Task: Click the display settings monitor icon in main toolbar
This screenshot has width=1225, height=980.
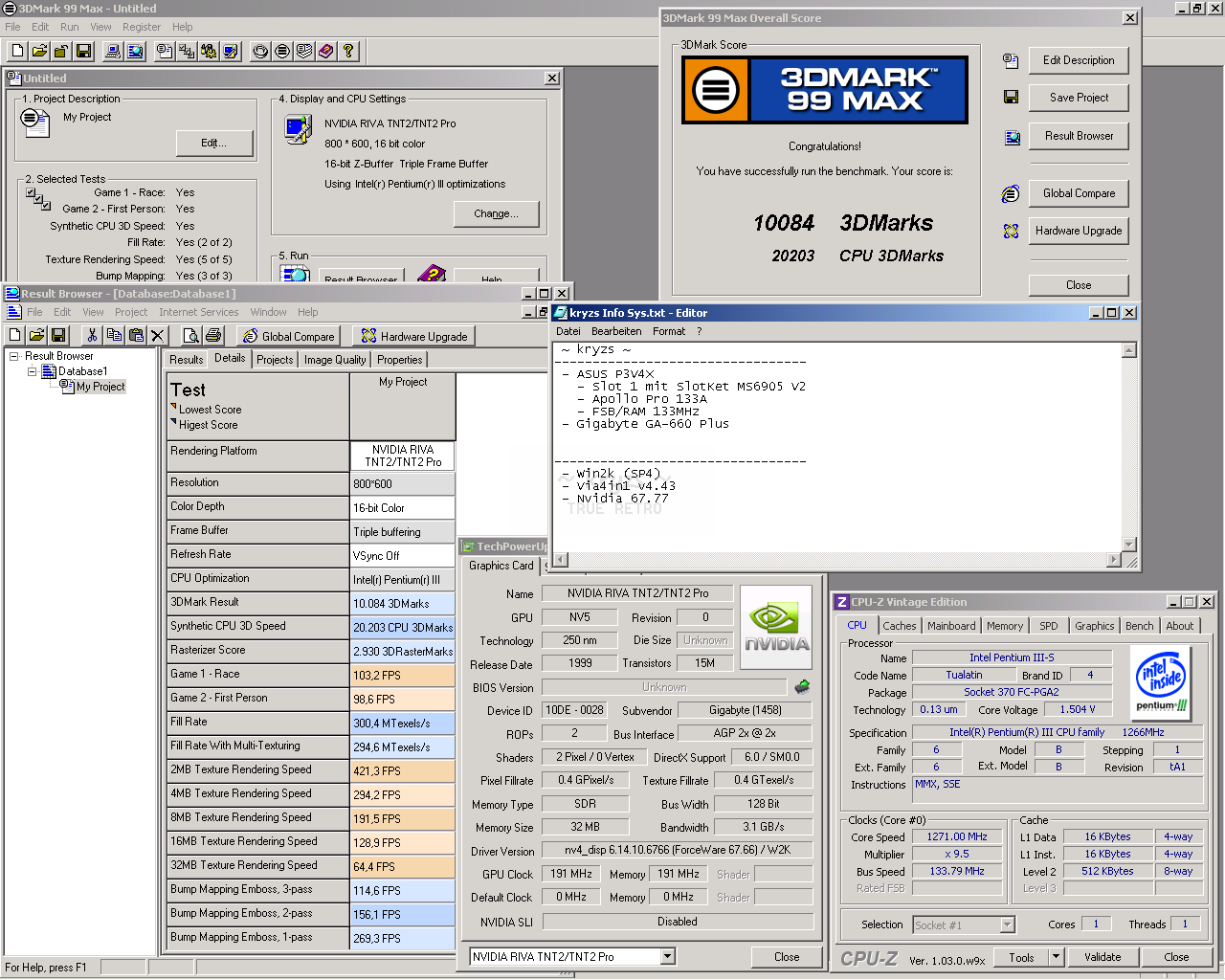Action: tap(232, 51)
